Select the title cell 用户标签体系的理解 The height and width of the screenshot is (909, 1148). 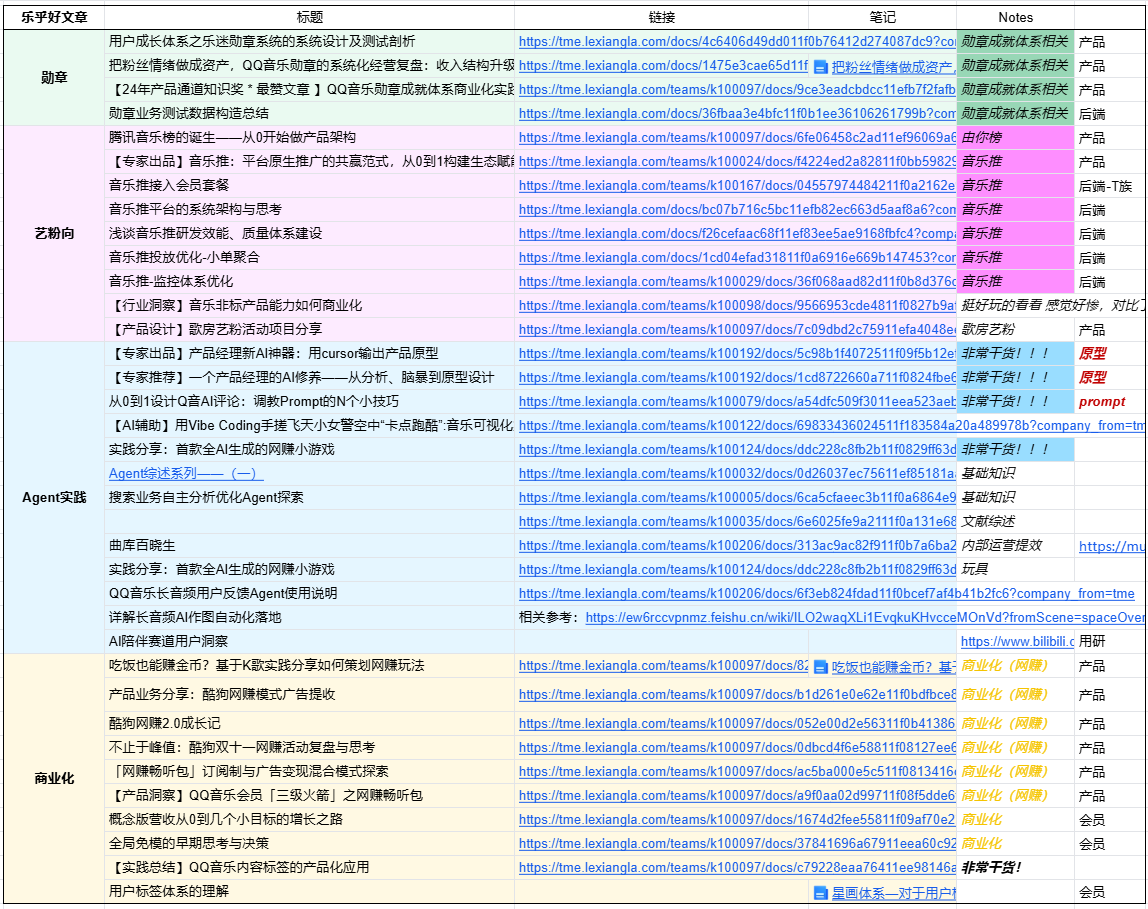click(x=310, y=891)
